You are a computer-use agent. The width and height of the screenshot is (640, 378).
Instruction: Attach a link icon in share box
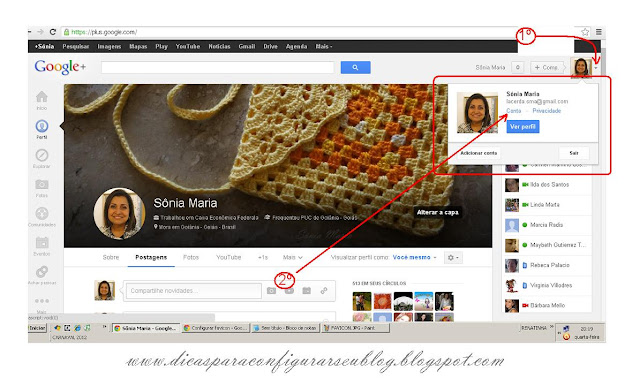(x=324, y=291)
